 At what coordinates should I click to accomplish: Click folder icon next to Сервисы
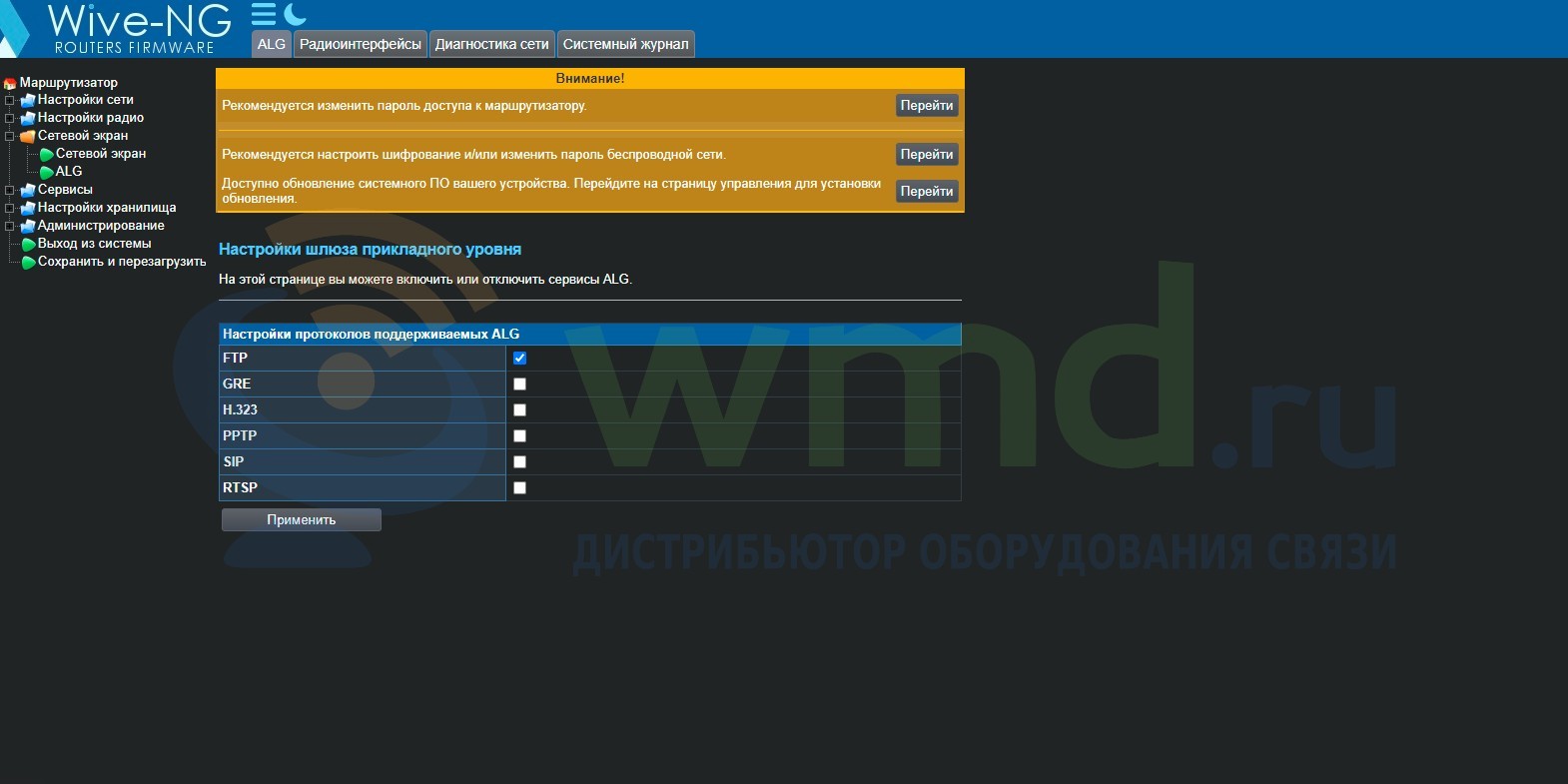point(28,190)
